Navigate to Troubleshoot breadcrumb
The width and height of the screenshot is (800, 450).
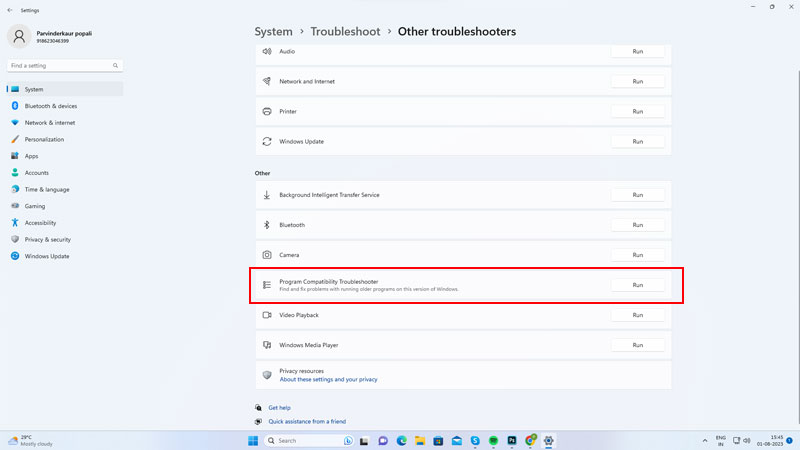(x=345, y=32)
